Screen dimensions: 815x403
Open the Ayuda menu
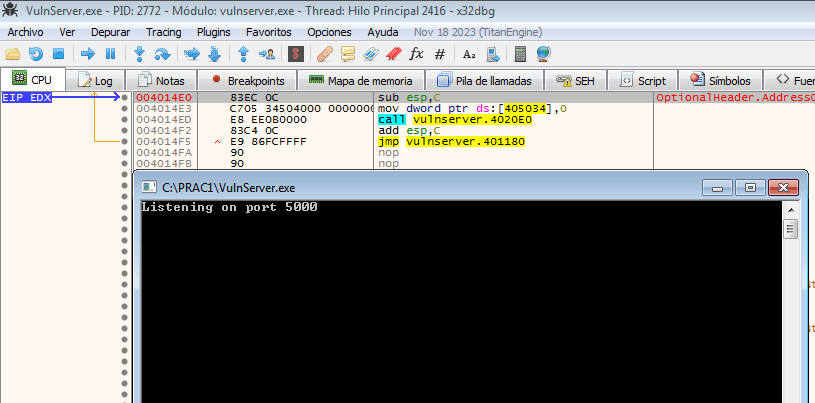coord(383,32)
